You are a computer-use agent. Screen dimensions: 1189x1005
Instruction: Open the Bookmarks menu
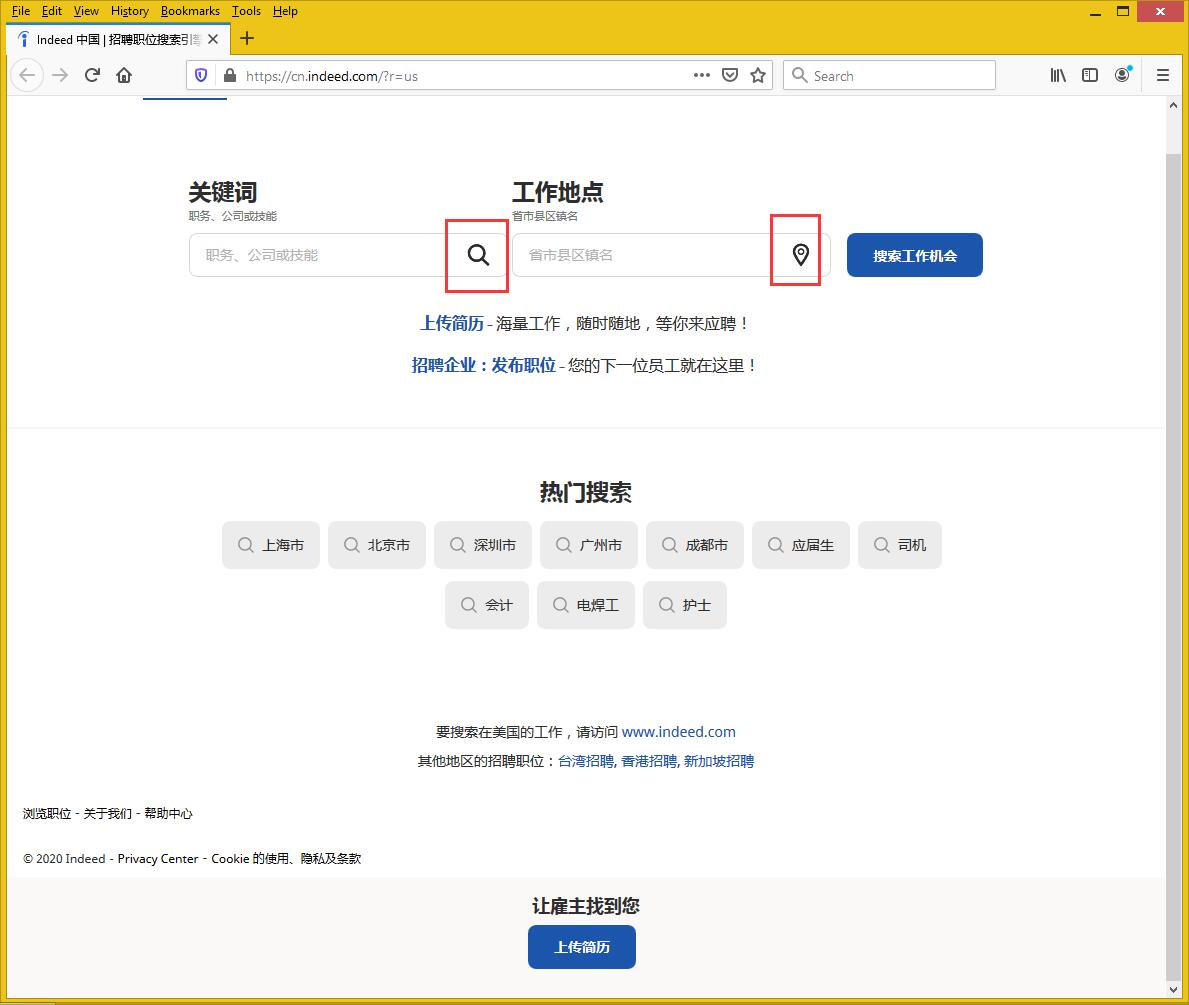pyautogui.click(x=190, y=11)
